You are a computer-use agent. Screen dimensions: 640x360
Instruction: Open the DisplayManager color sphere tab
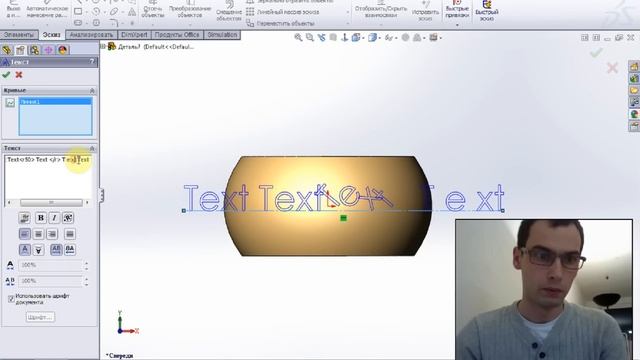pos(62,50)
